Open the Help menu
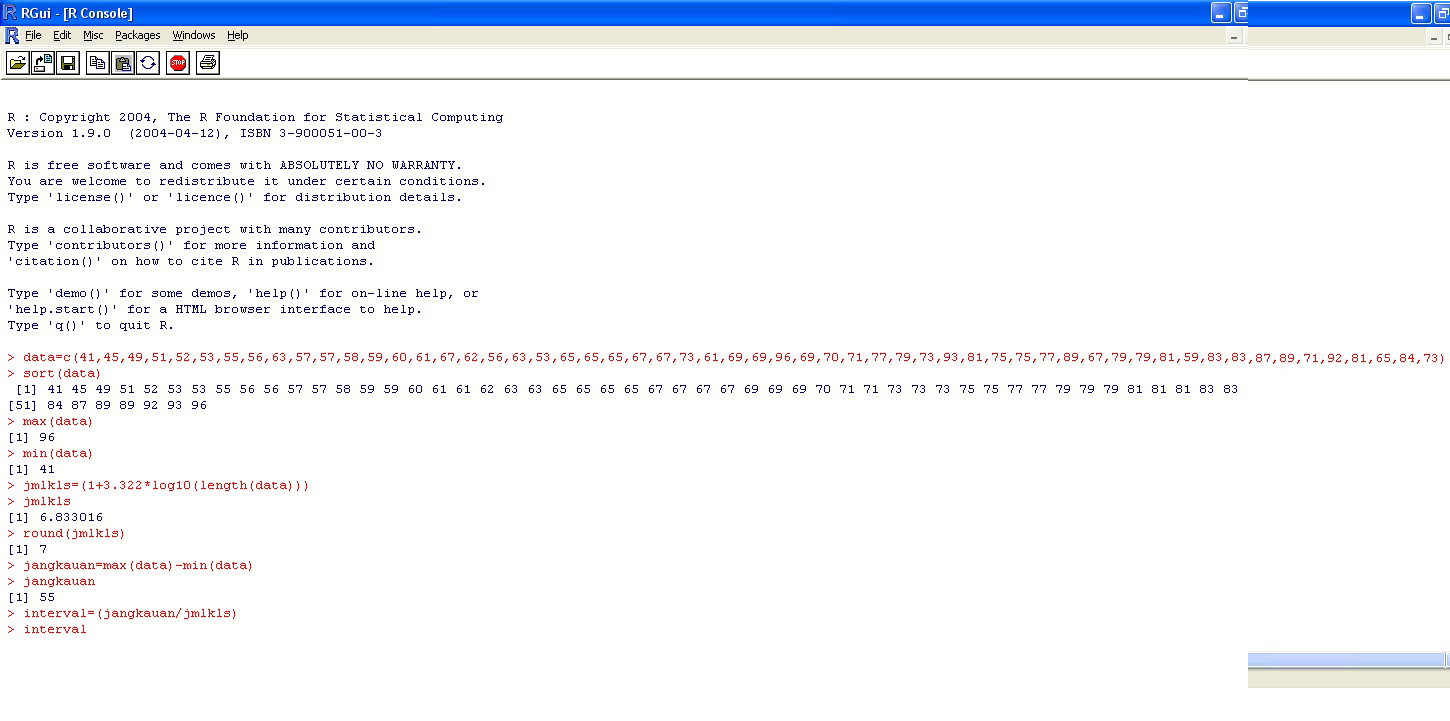 point(237,35)
